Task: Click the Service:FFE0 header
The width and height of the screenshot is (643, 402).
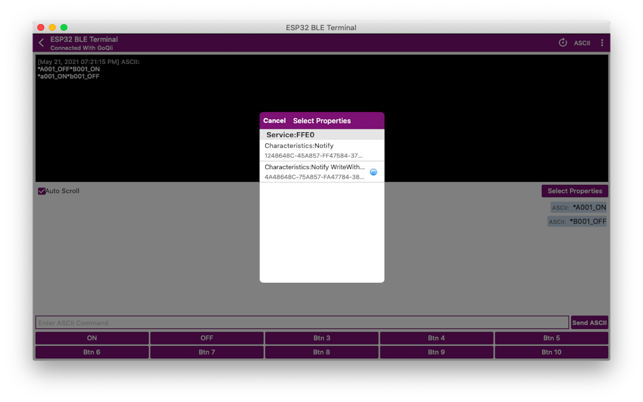Action: point(322,135)
